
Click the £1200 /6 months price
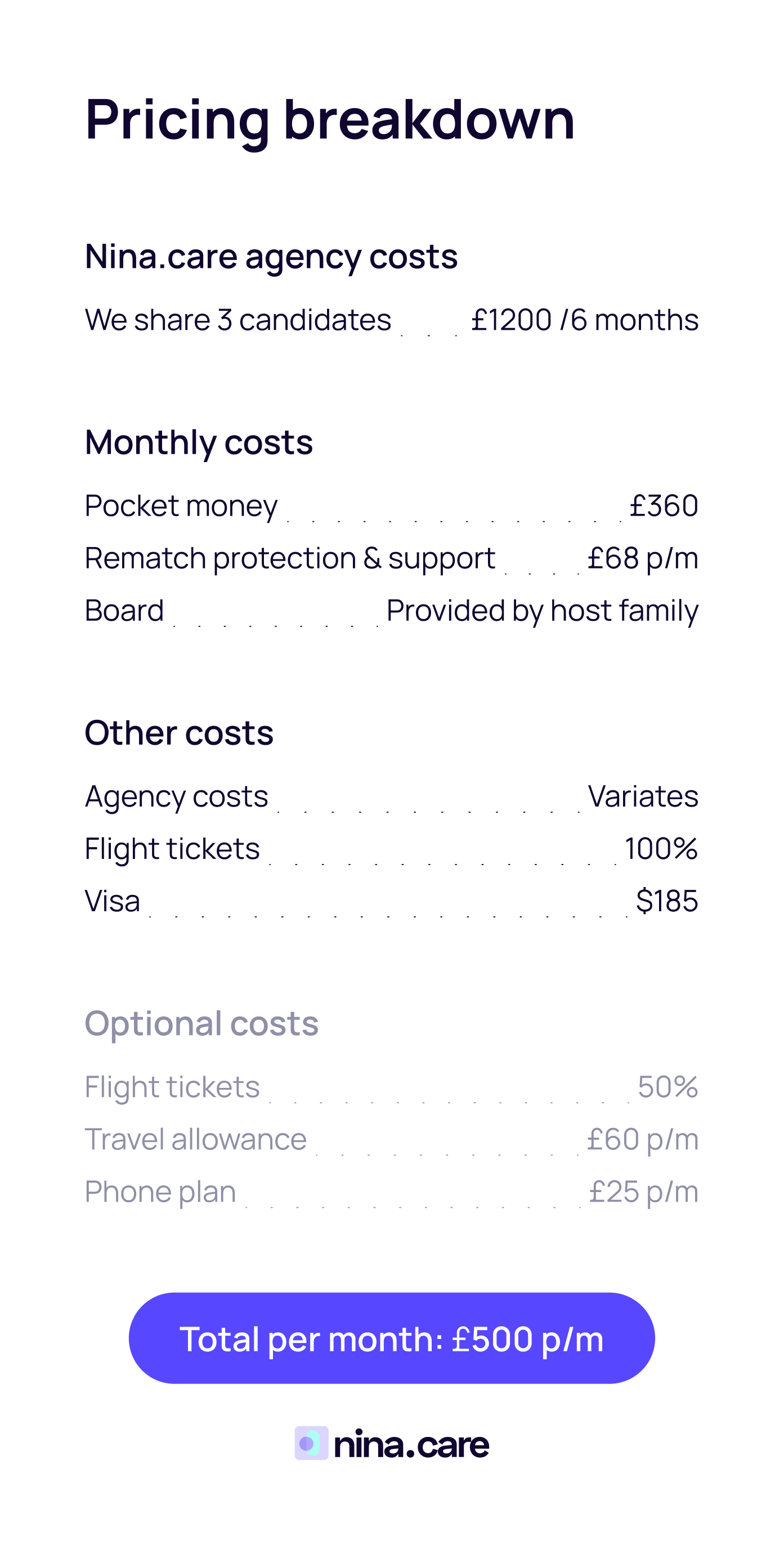click(584, 320)
